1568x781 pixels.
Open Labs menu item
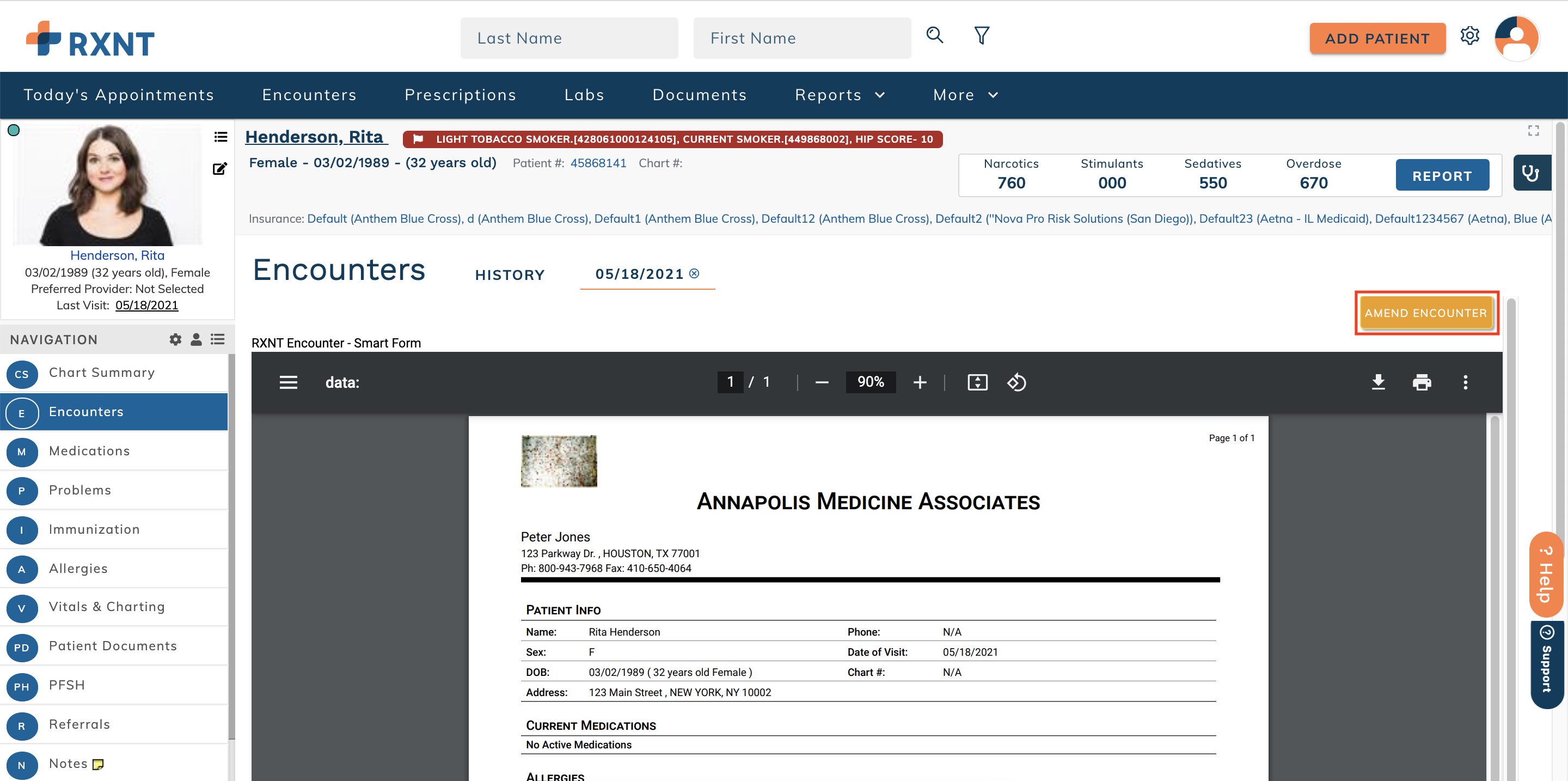pos(584,95)
